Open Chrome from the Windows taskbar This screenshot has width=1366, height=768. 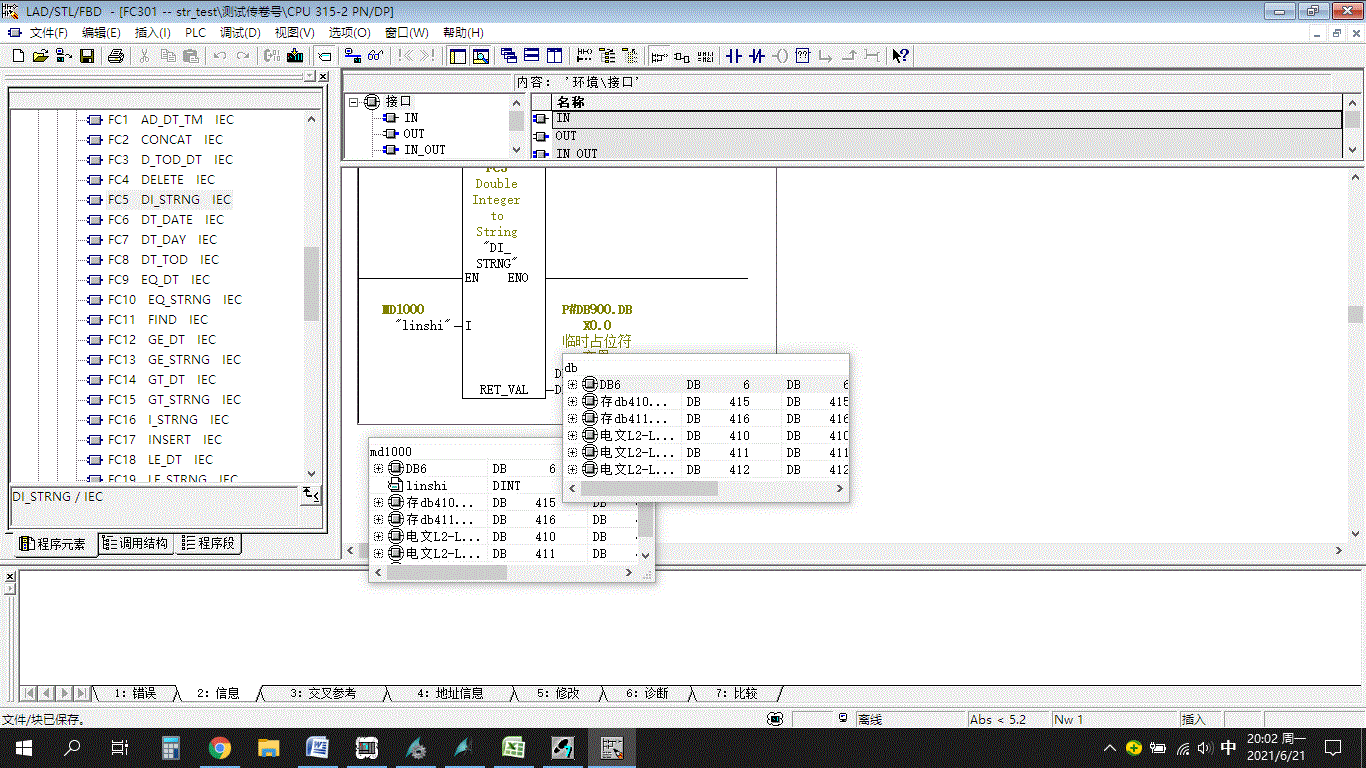pyautogui.click(x=220, y=748)
